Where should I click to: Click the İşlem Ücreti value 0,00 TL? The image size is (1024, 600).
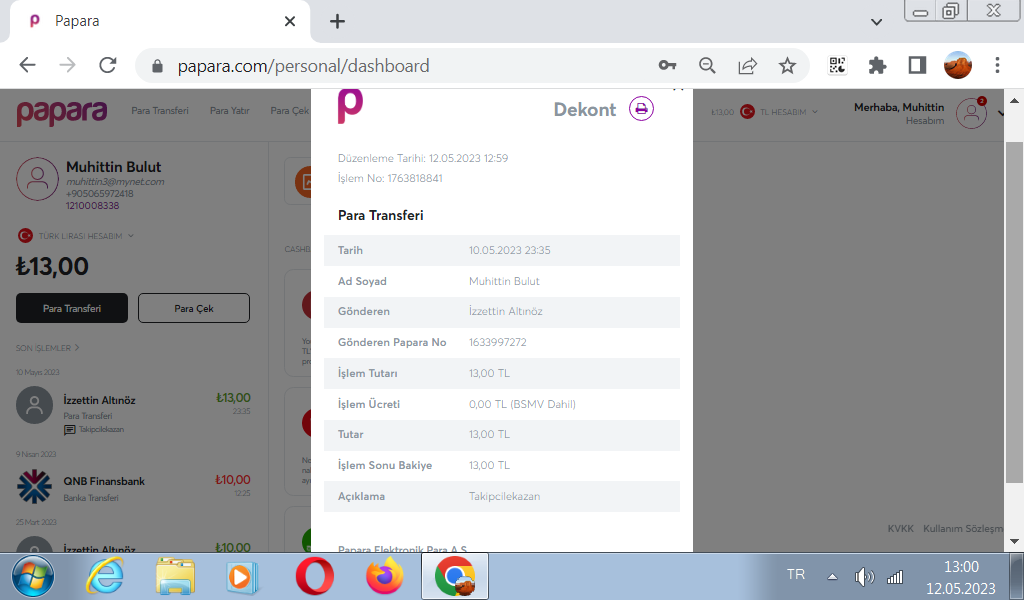(522, 404)
